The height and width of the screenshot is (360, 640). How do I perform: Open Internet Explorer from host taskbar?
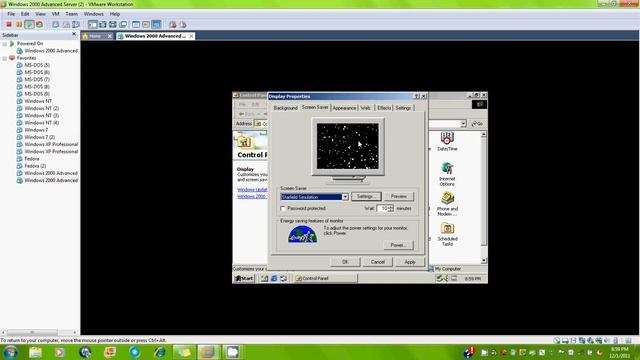pyautogui.click(x=160, y=352)
